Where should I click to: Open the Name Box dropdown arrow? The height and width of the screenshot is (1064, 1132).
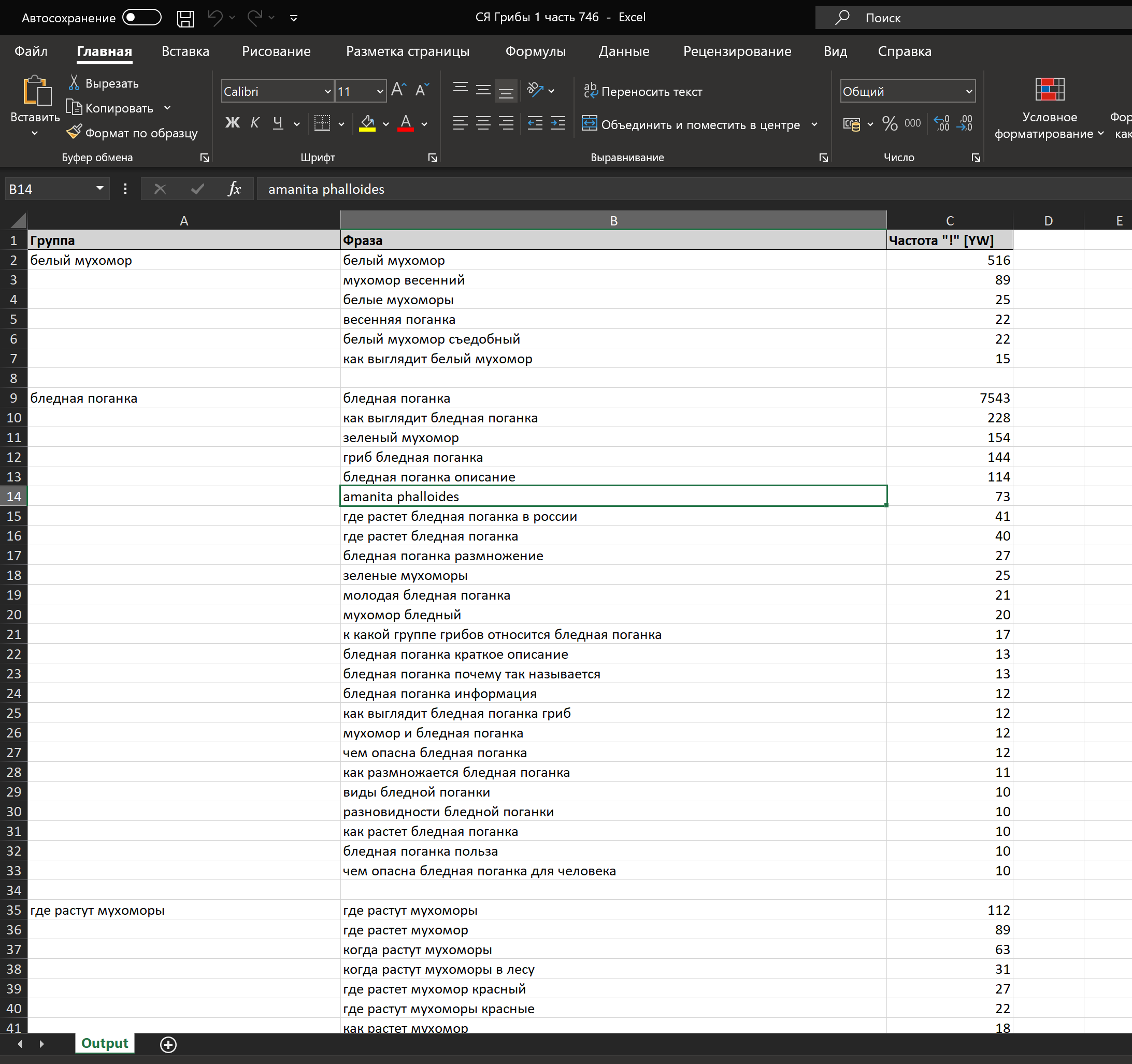[x=99, y=189]
